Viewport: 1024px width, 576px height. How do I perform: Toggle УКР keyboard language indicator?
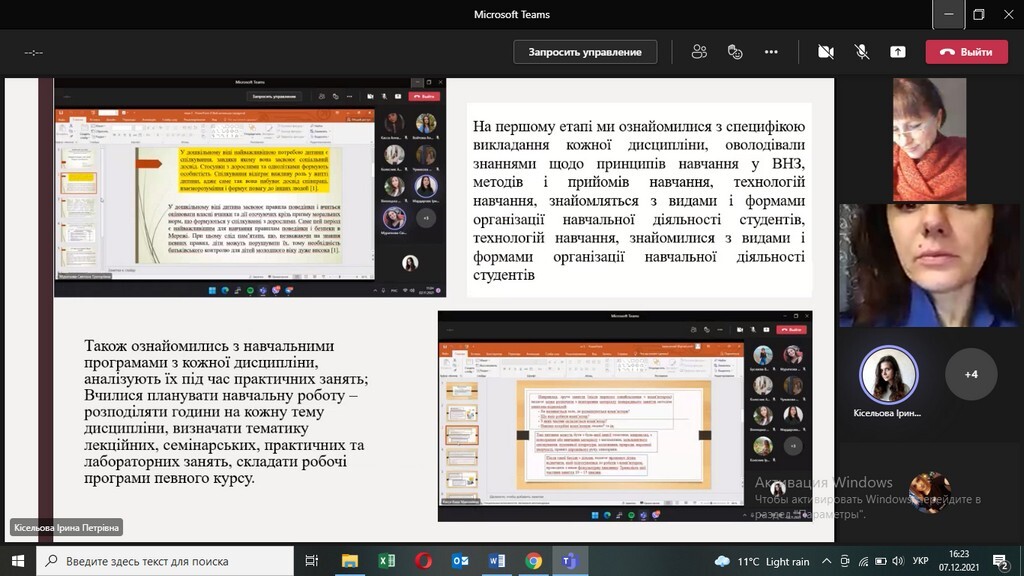pyautogui.click(x=921, y=561)
